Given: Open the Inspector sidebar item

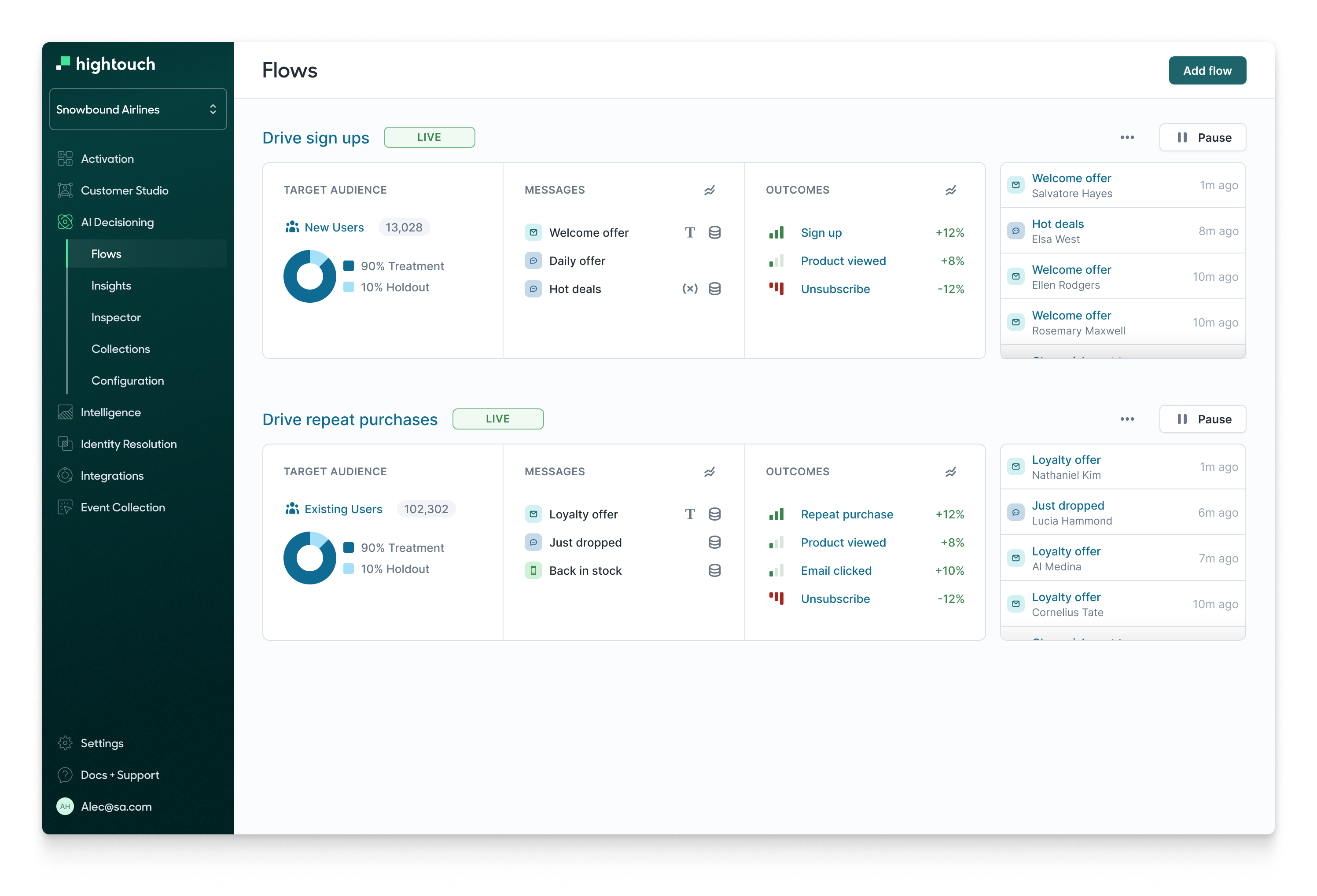Looking at the screenshot, I should click(x=116, y=317).
